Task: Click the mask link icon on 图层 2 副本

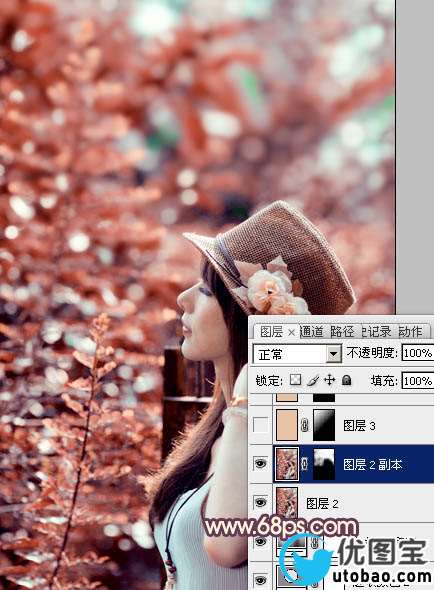Action: 305,464
